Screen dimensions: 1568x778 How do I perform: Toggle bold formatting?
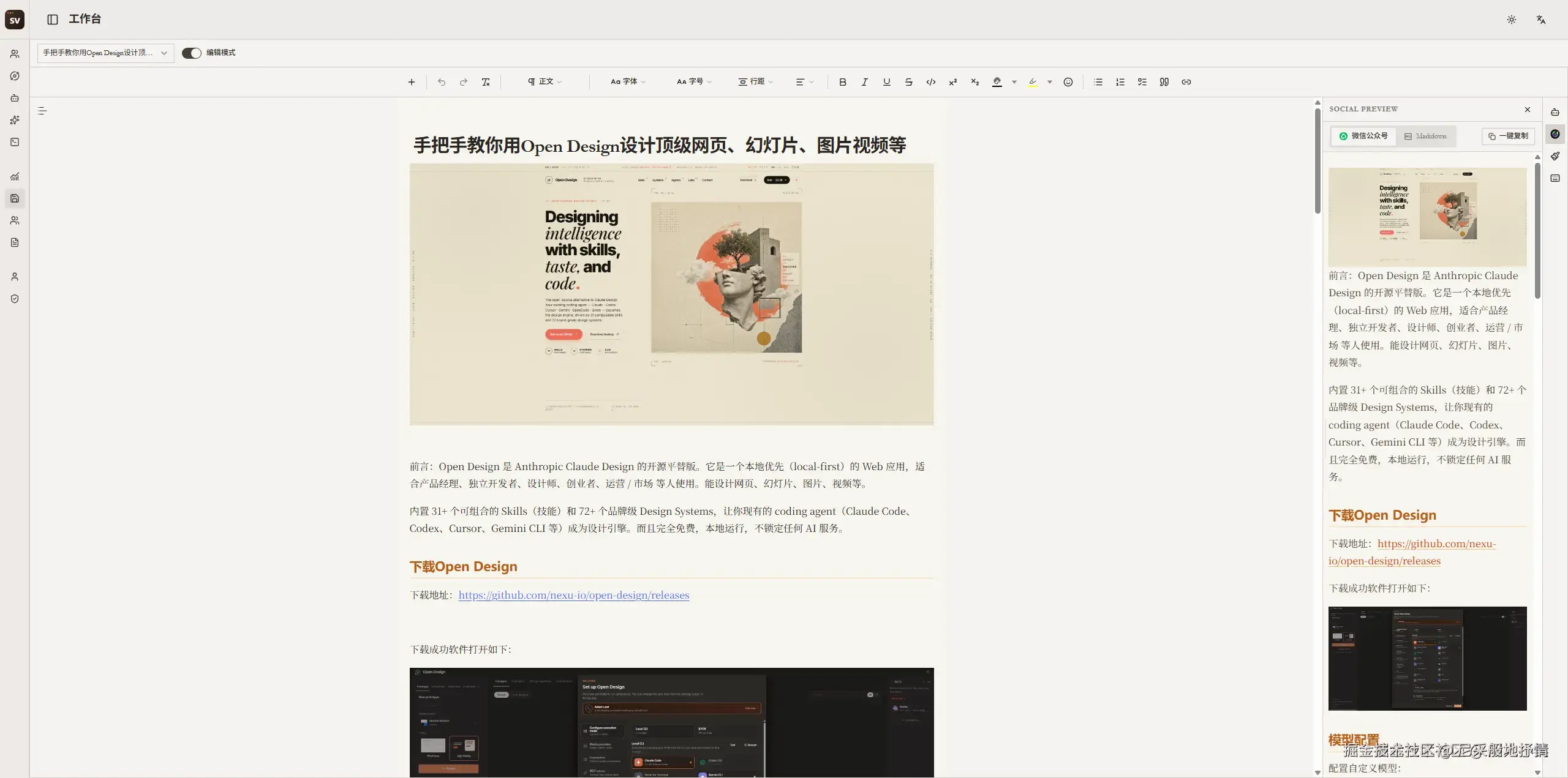coord(843,82)
